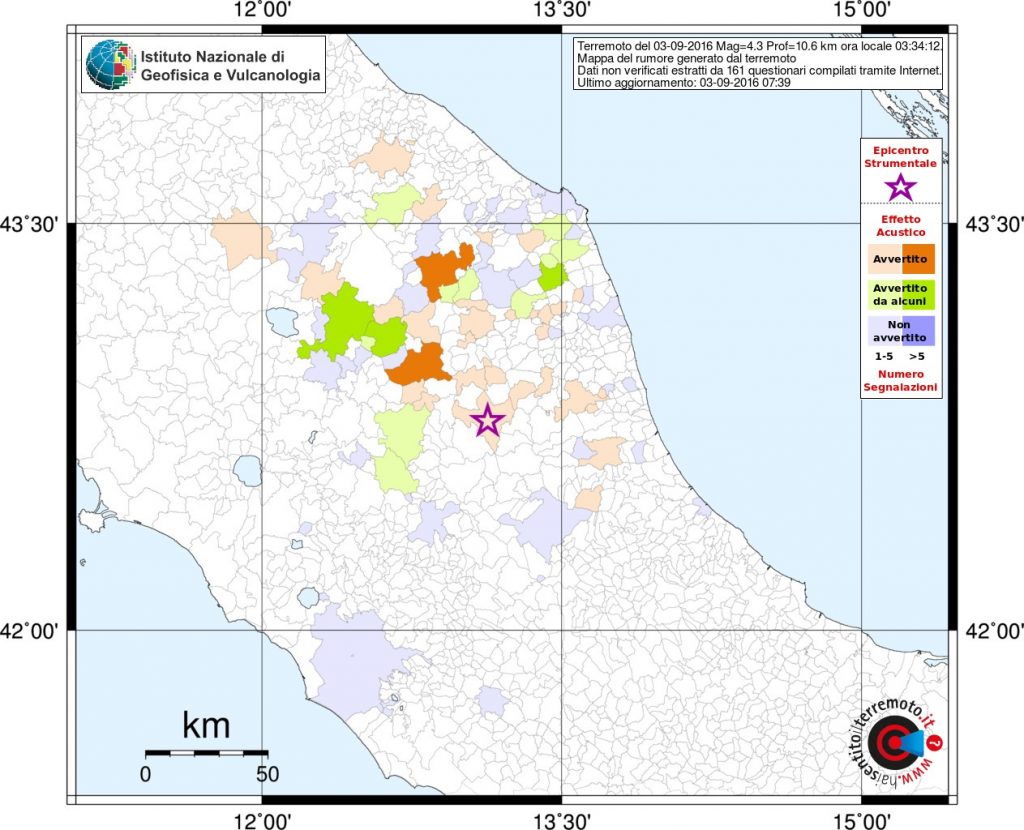This screenshot has height=830, width=1024.
Task: Click the top 15°00' longitude label
Action: click(862, 10)
